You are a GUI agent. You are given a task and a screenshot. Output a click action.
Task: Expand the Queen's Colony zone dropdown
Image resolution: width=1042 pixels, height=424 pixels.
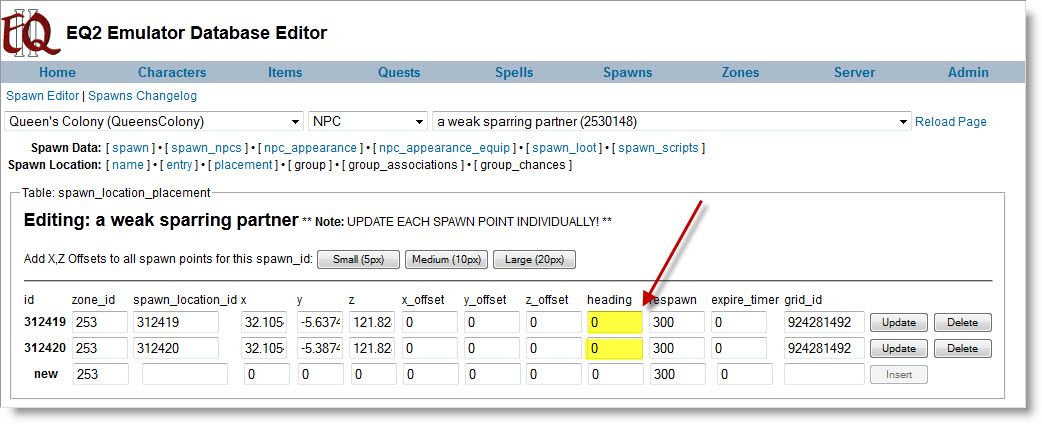coord(154,122)
